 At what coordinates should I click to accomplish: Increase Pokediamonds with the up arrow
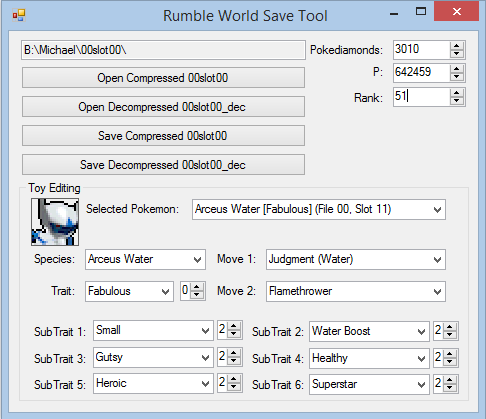457,46
